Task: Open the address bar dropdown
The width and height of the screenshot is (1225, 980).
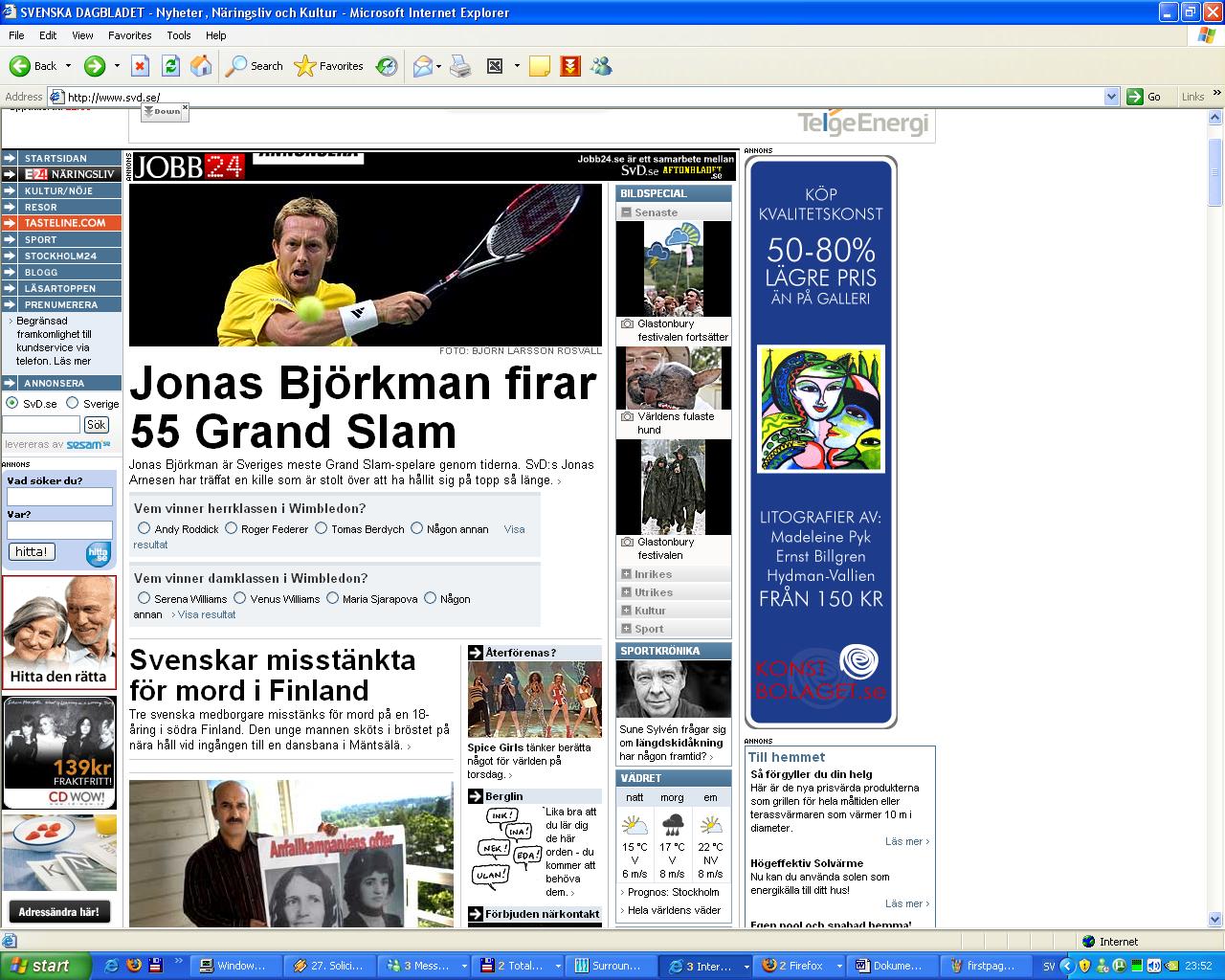Action: [1111, 97]
